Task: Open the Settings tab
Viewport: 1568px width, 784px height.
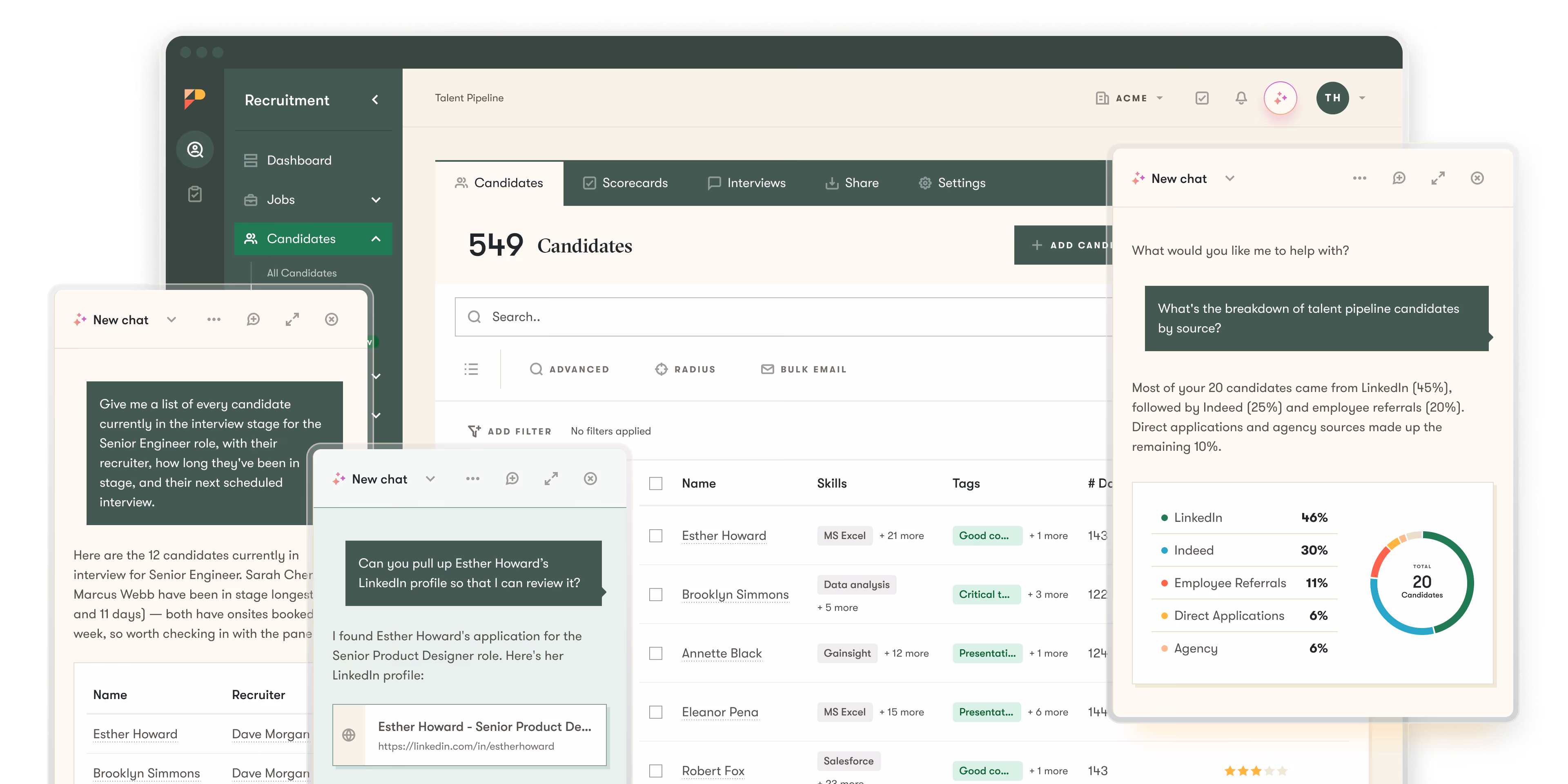Action: click(x=951, y=183)
